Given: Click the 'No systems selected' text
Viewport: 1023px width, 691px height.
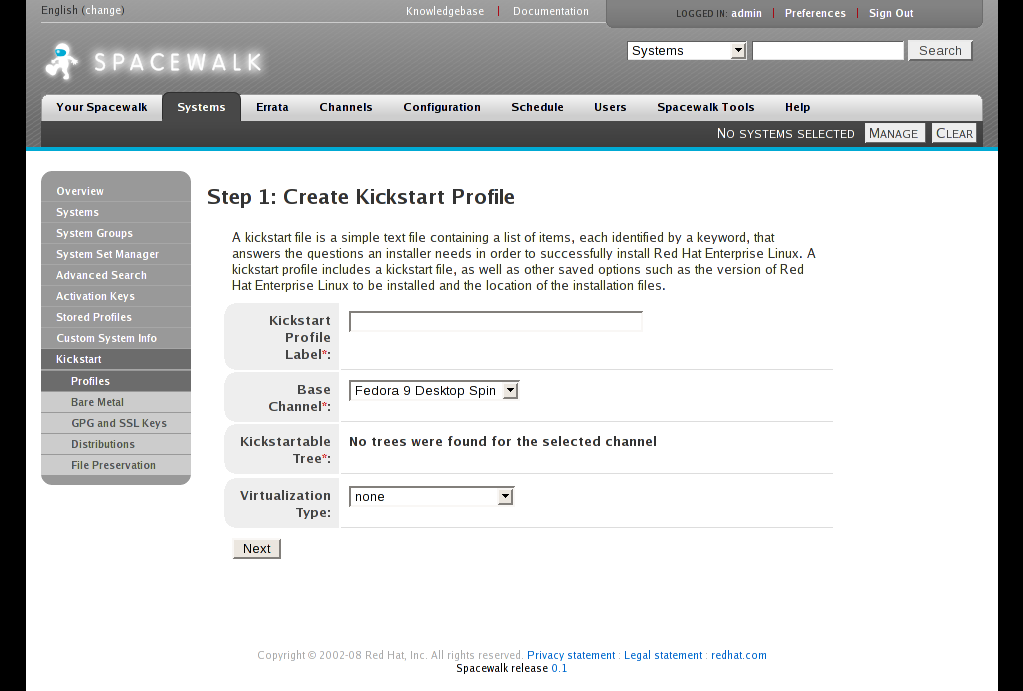Looking at the screenshot, I should click(x=786, y=133).
